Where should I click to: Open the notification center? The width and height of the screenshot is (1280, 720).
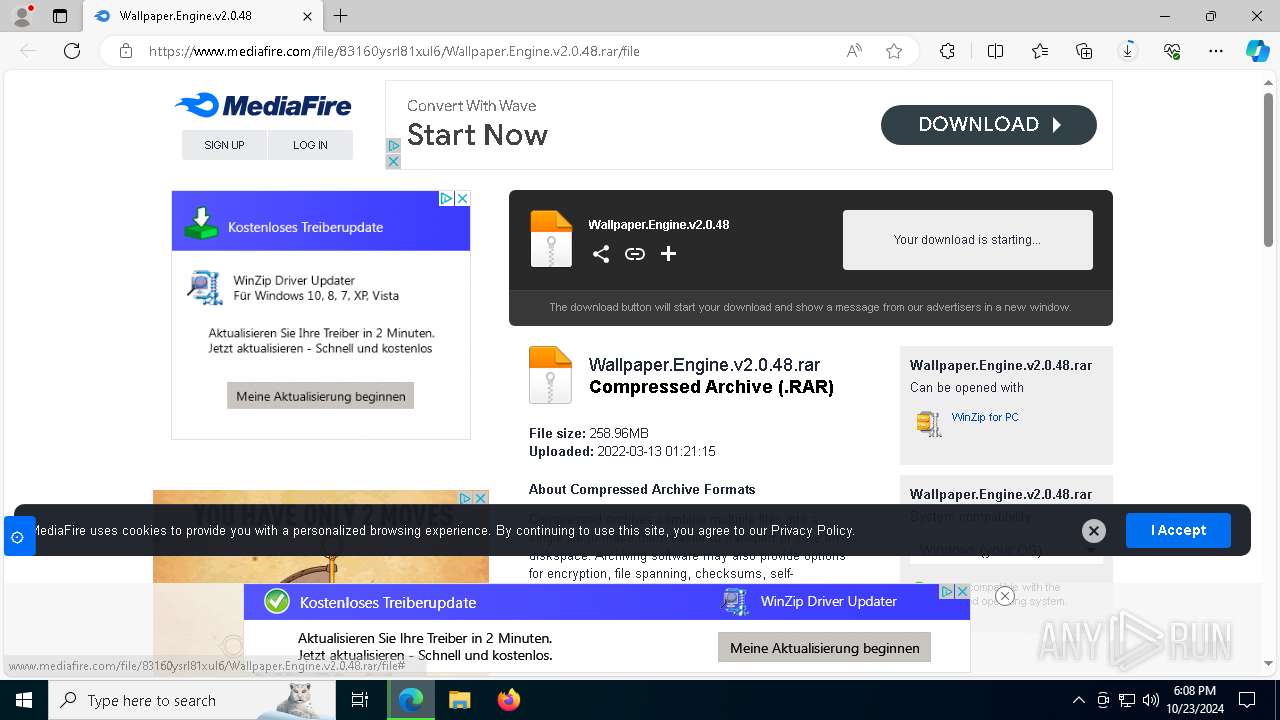[x=1247, y=700]
